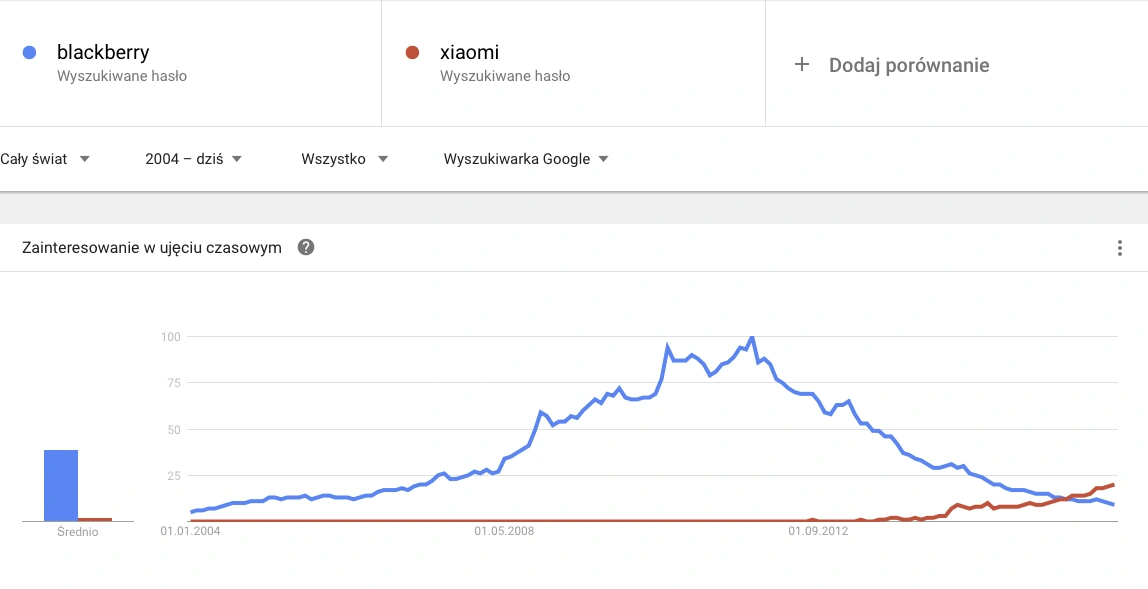Click the blackberry peak at 100
Screen dimensions: 1148x589
[752, 337]
